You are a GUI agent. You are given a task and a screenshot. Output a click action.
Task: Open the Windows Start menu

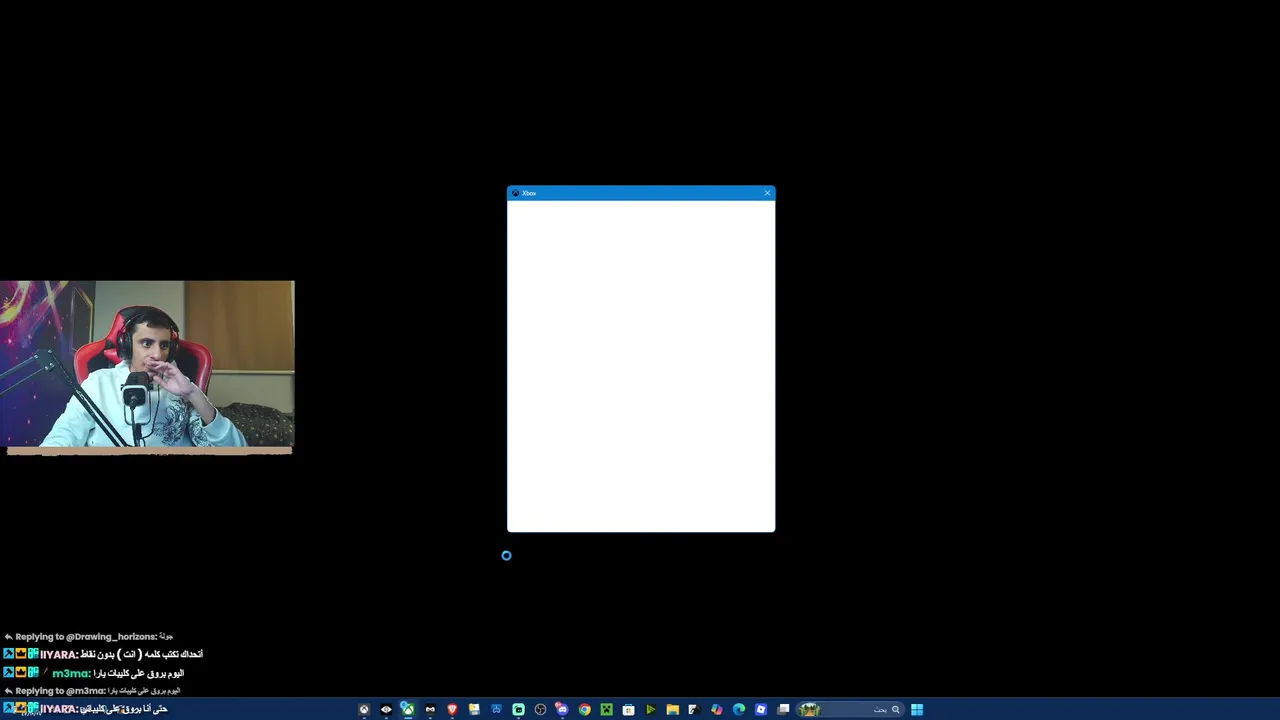coord(916,710)
